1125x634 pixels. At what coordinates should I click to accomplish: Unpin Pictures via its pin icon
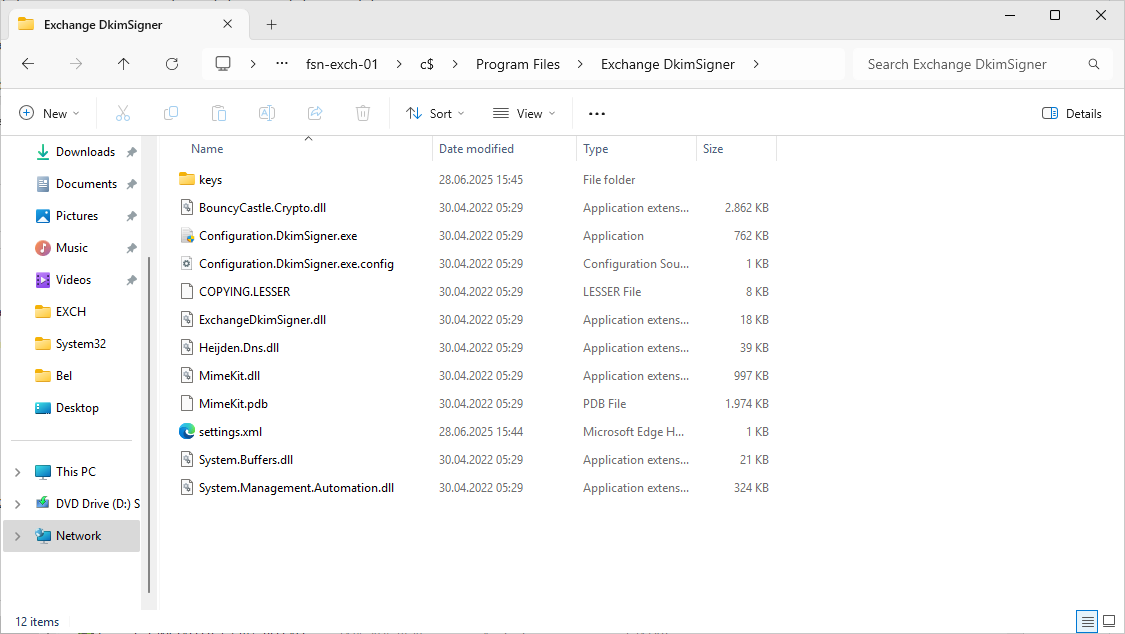131,216
